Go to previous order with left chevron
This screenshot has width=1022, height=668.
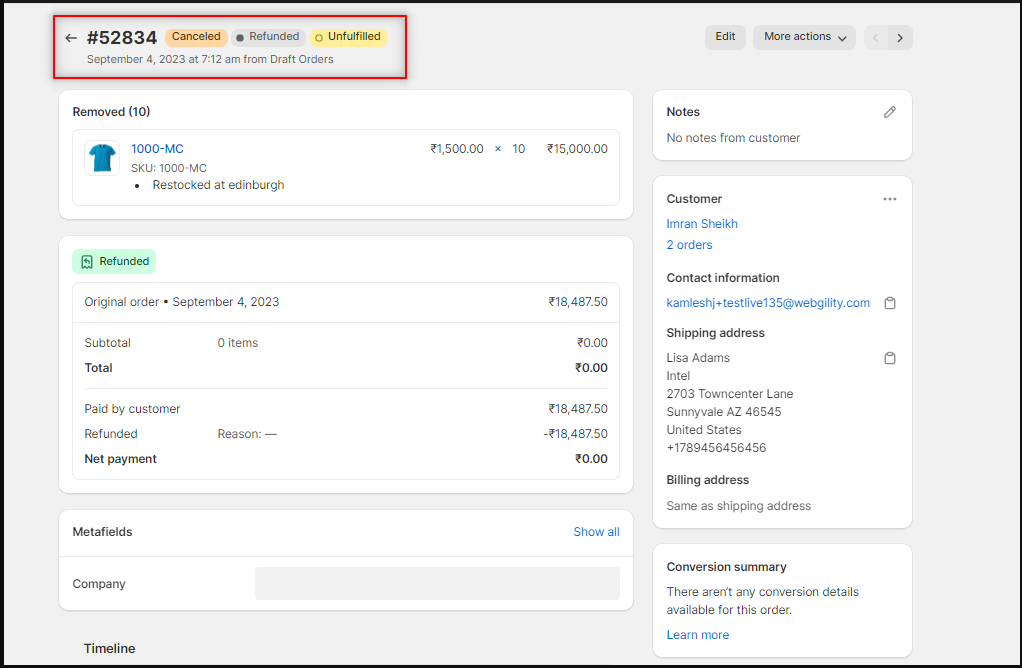pos(876,38)
